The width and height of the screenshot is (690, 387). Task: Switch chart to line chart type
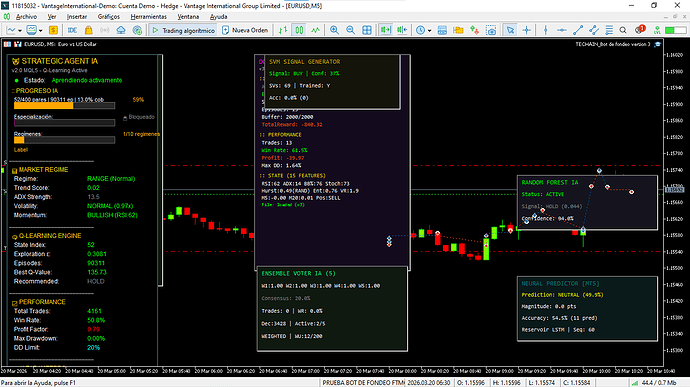316,30
